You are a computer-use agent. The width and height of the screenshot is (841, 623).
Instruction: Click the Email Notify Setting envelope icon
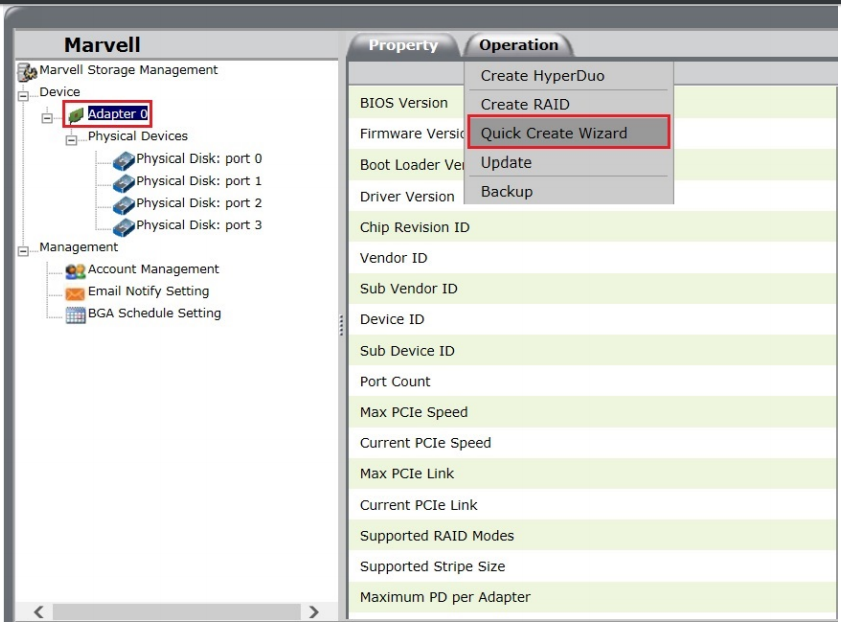[75, 293]
